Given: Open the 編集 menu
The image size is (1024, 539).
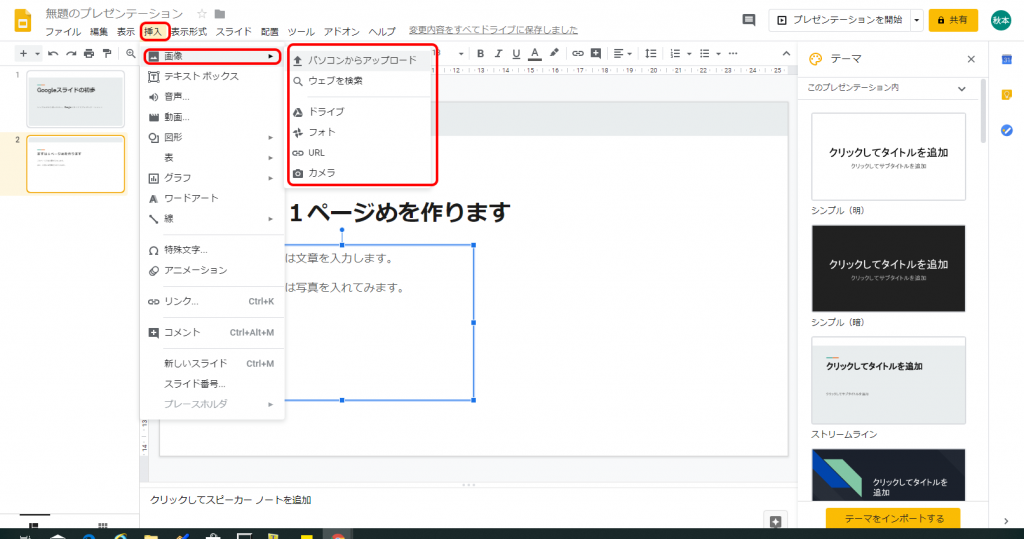Looking at the screenshot, I should pyautogui.click(x=99, y=31).
